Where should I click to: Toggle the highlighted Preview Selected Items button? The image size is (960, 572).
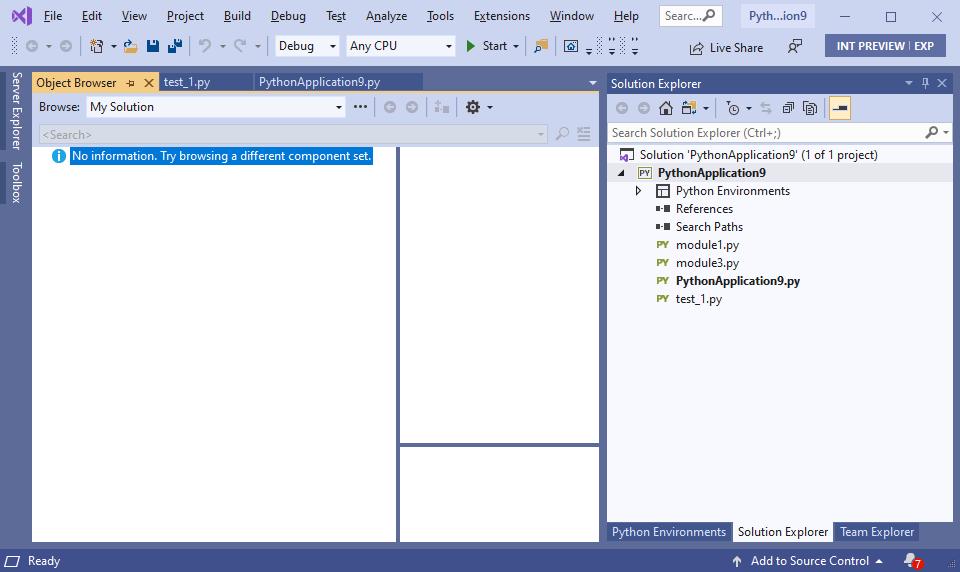pyautogui.click(x=840, y=108)
